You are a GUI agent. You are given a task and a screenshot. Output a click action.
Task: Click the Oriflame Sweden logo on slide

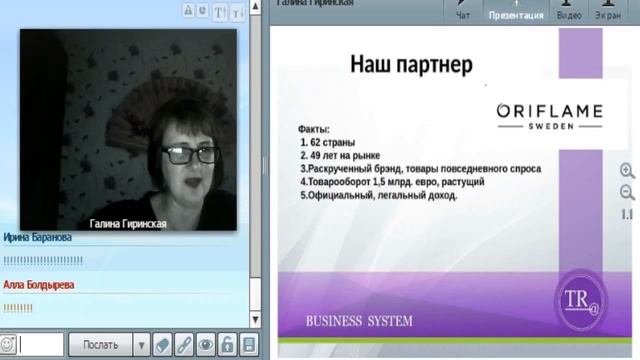coord(549,116)
